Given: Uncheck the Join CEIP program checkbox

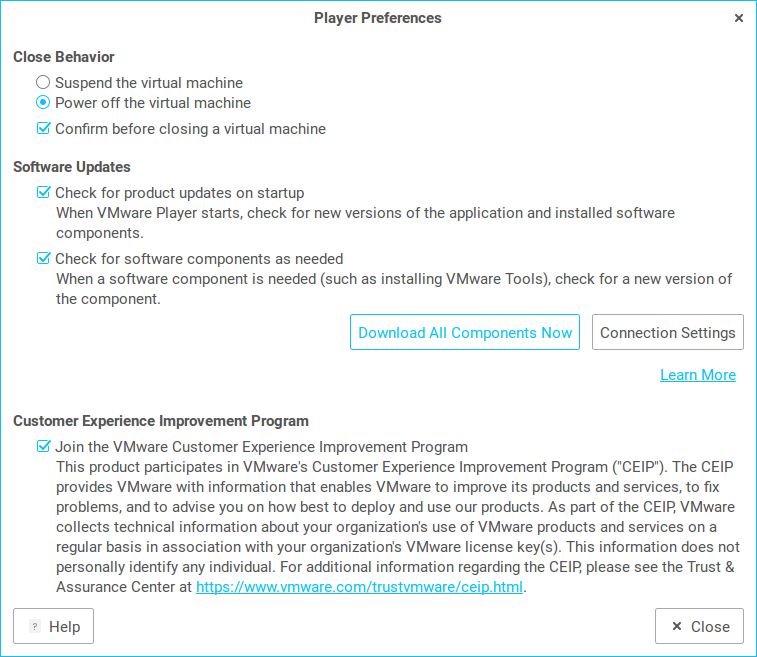Looking at the screenshot, I should pyautogui.click(x=44, y=447).
